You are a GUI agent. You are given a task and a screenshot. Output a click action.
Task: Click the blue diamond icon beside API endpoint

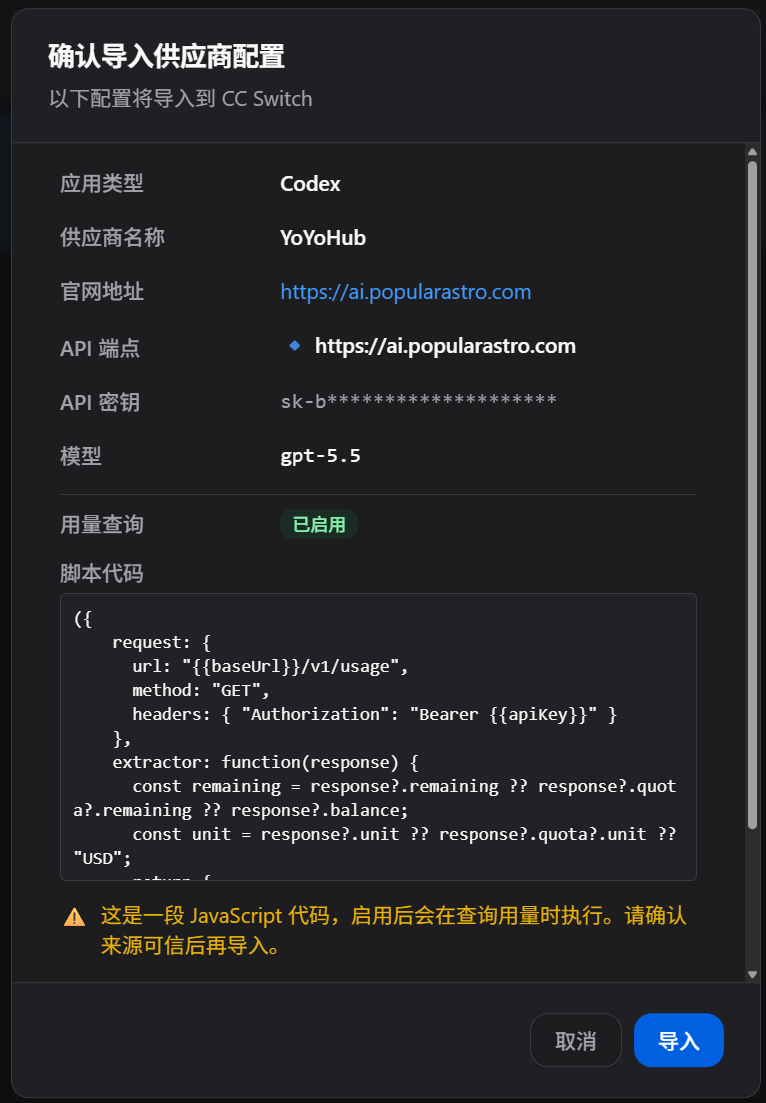295,345
